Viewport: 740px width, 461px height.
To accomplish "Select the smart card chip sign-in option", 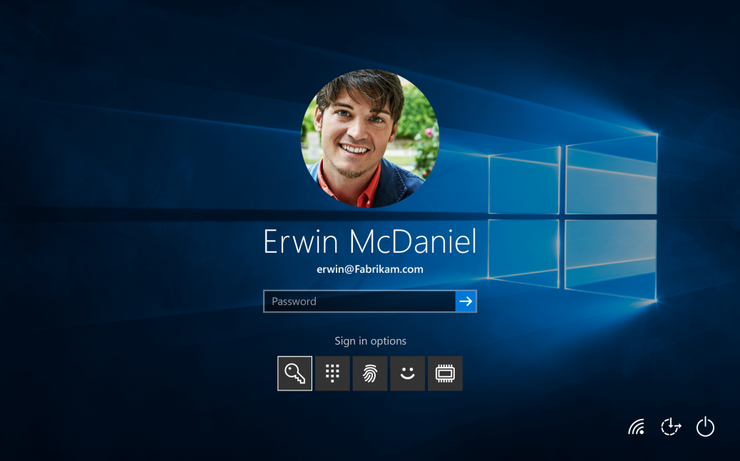I will pyautogui.click(x=445, y=373).
